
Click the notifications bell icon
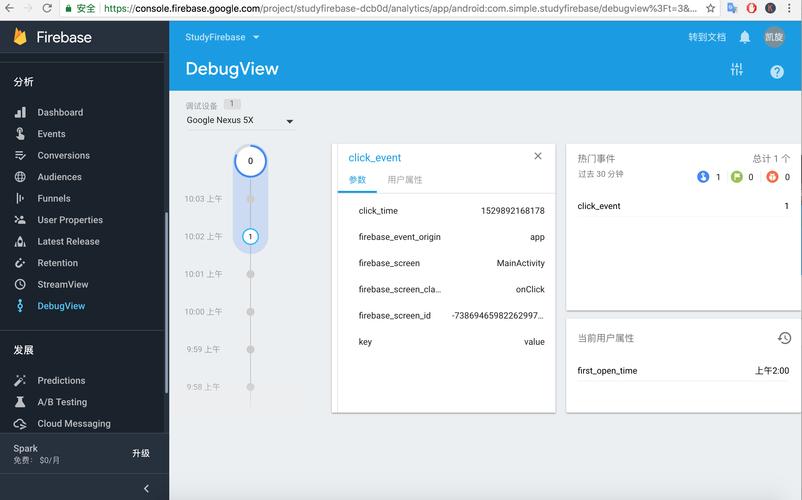click(x=745, y=37)
